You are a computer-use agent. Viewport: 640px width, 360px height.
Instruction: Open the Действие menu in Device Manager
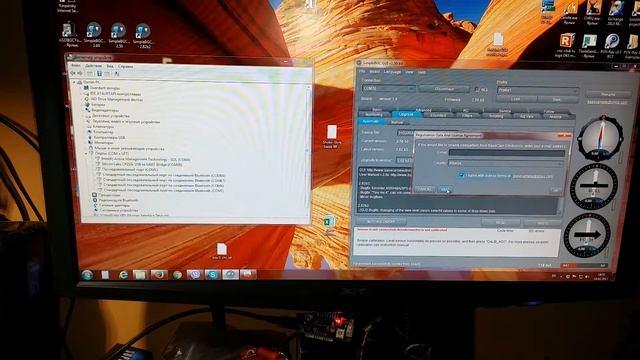pos(93,65)
